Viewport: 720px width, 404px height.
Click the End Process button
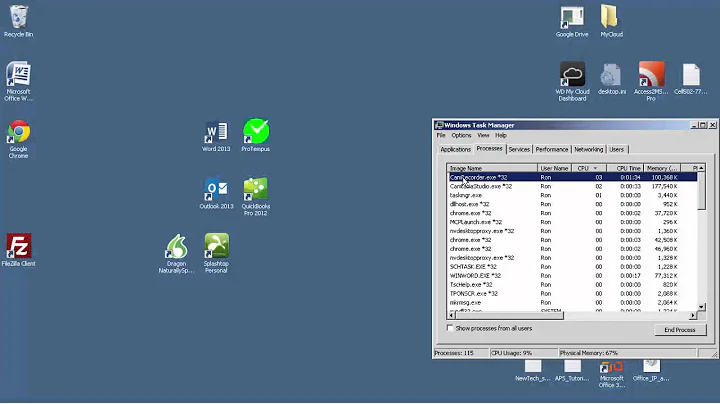[680, 330]
